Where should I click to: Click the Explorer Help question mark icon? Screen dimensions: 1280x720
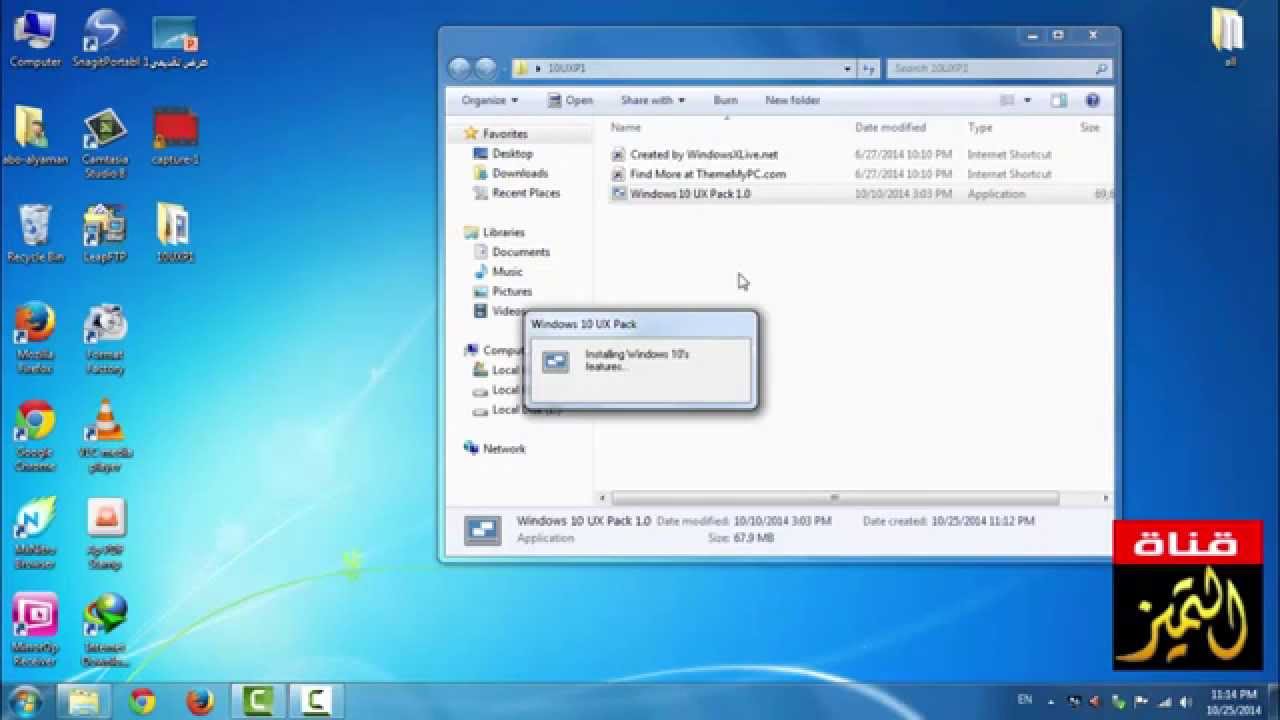(1092, 100)
